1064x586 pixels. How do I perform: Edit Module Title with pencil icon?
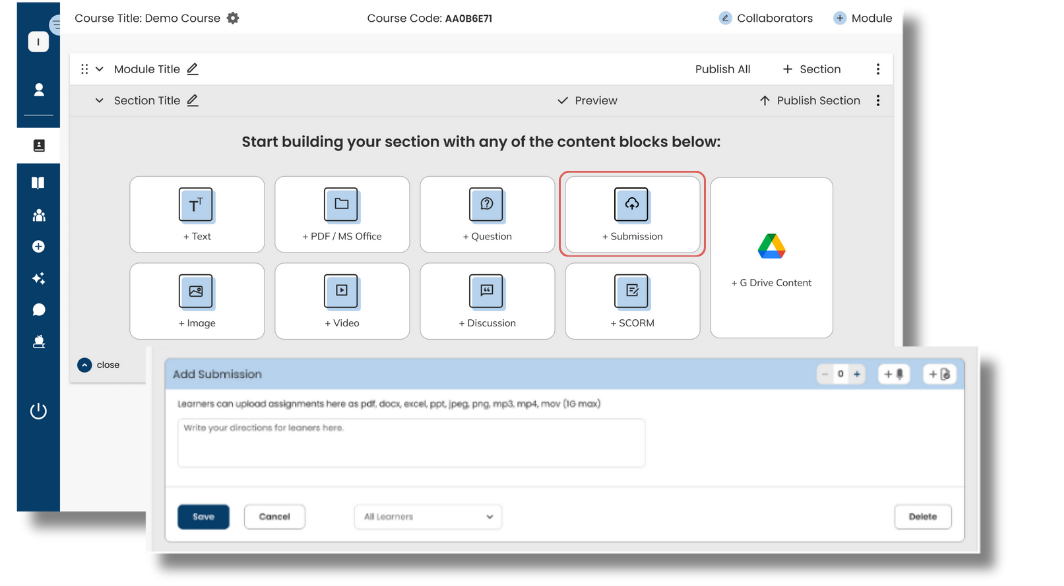coord(193,69)
